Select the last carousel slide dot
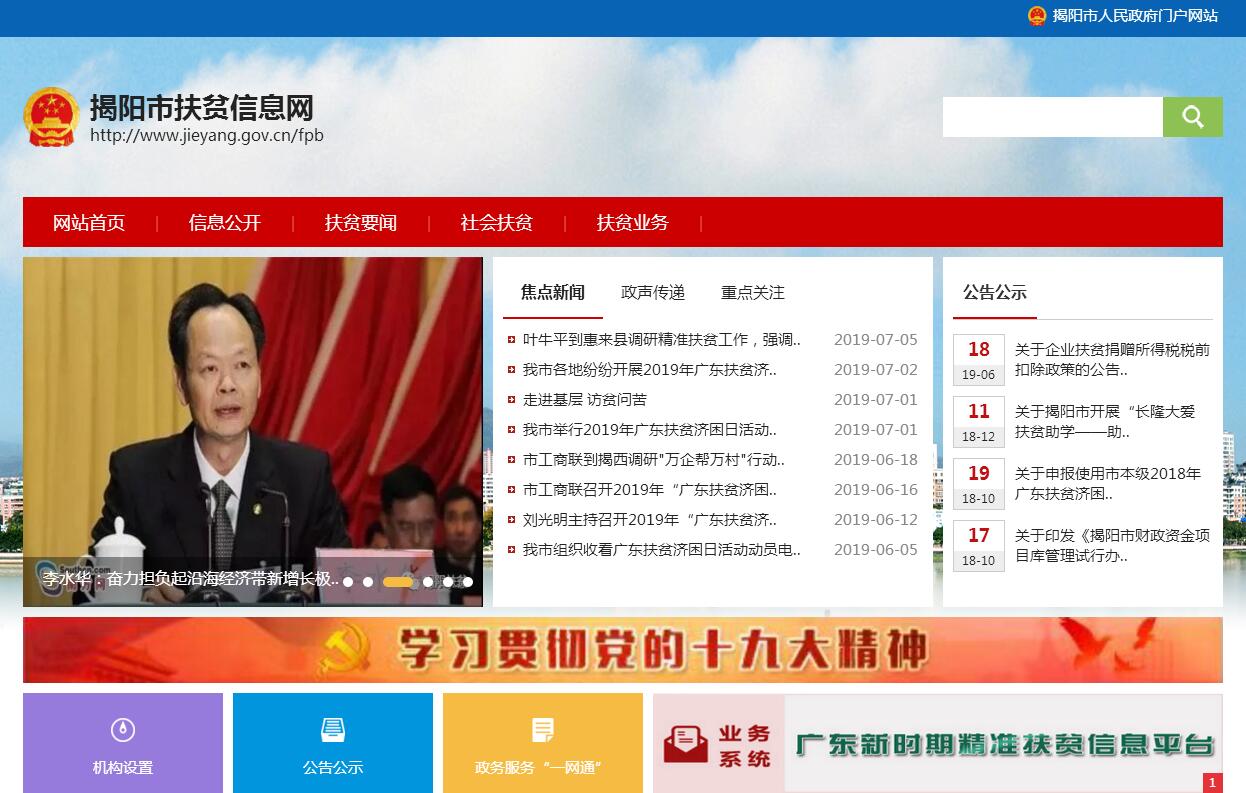1246x793 pixels. click(468, 581)
